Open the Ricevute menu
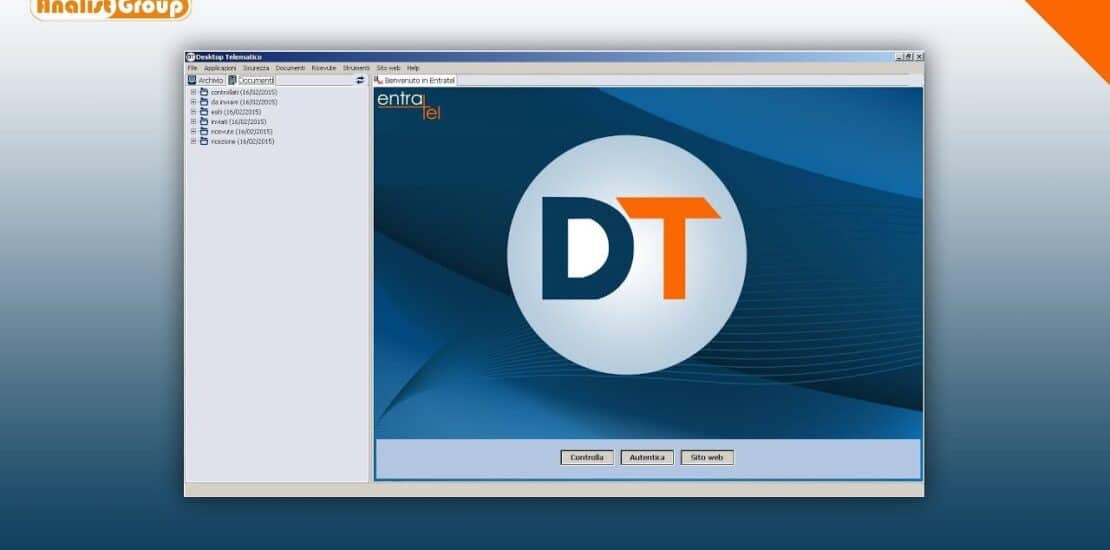This screenshot has width=1110, height=550. [x=324, y=68]
